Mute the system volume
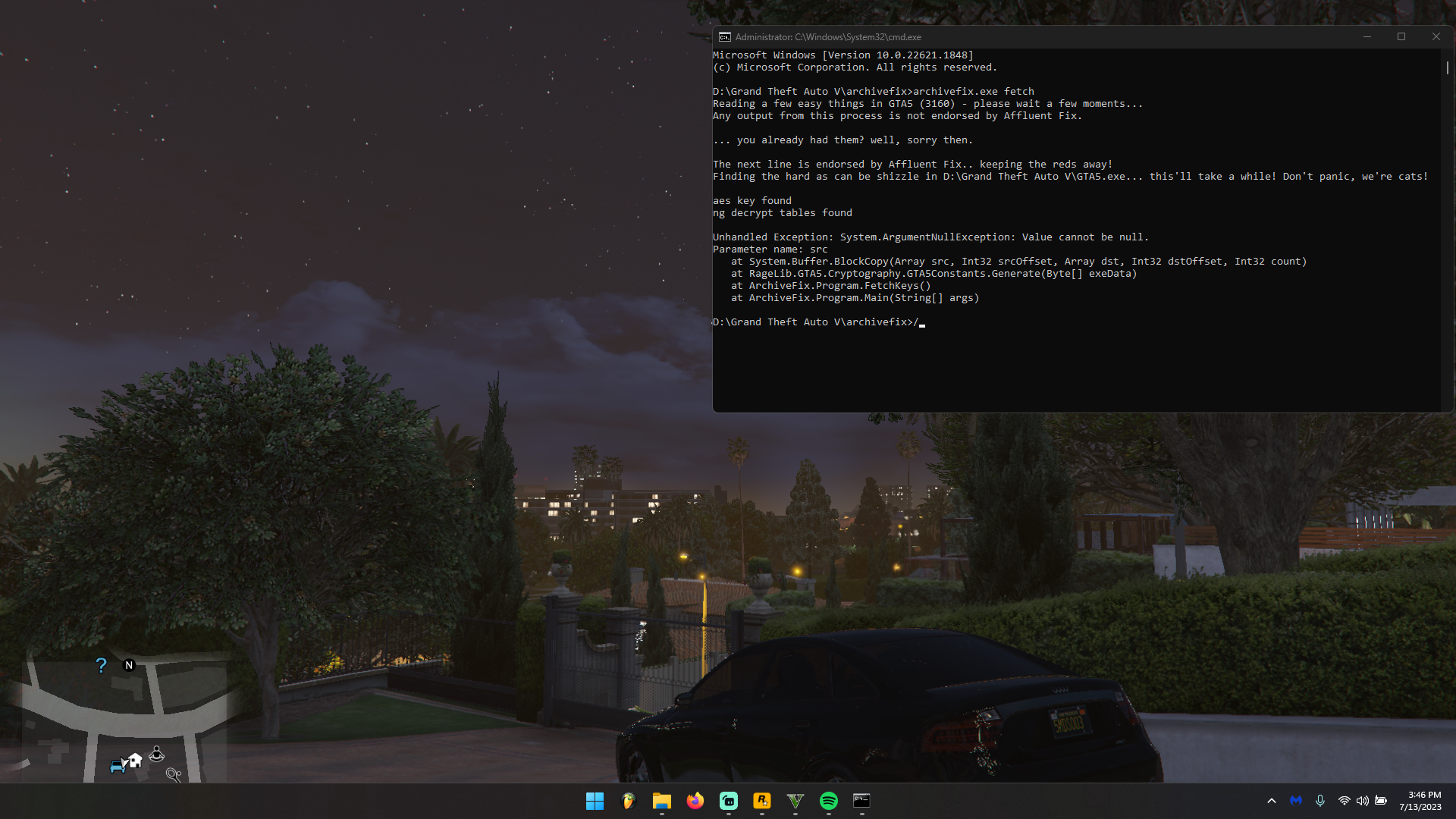The width and height of the screenshot is (1456, 819). [1363, 800]
